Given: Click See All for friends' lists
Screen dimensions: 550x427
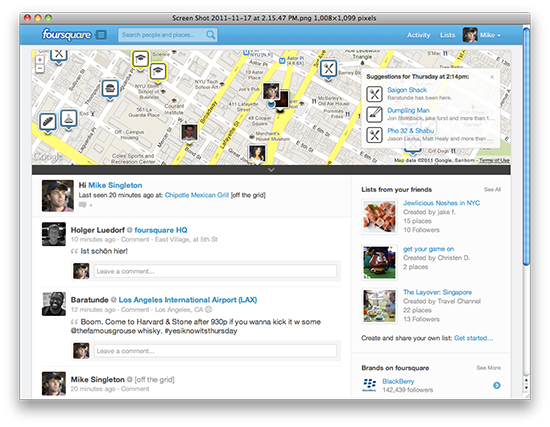Looking at the screenshot, I should (492, 189).
